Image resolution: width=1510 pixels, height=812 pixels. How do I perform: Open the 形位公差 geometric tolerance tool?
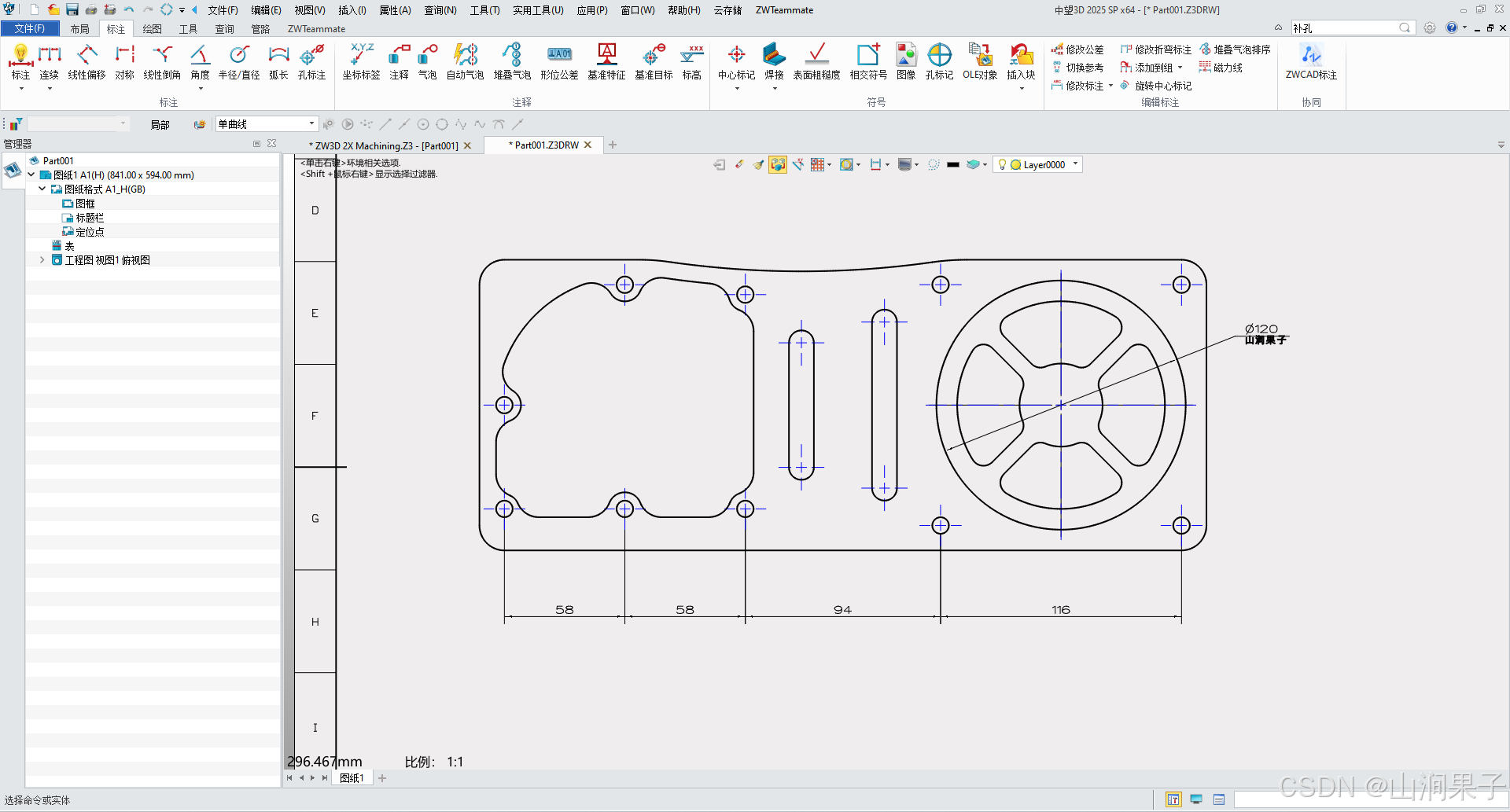click(x=559, y=62)
